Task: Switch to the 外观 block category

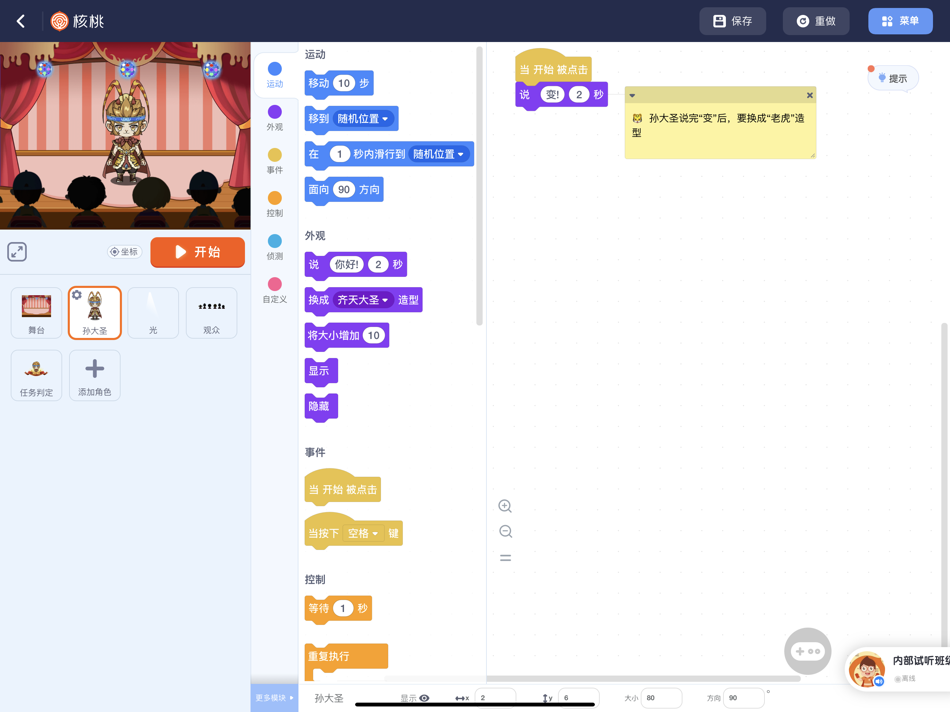Action: [274, 118]
